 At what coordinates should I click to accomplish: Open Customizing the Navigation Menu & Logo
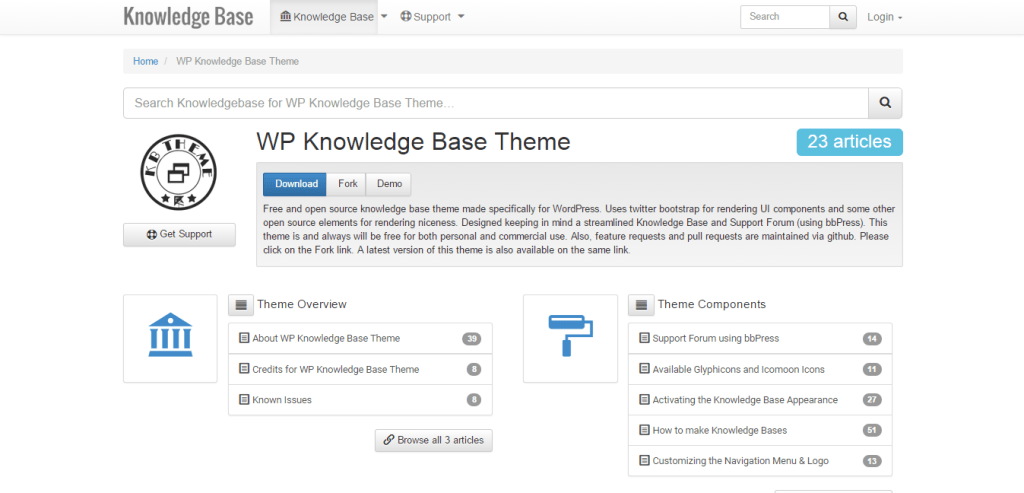click(x=741, y=461)
